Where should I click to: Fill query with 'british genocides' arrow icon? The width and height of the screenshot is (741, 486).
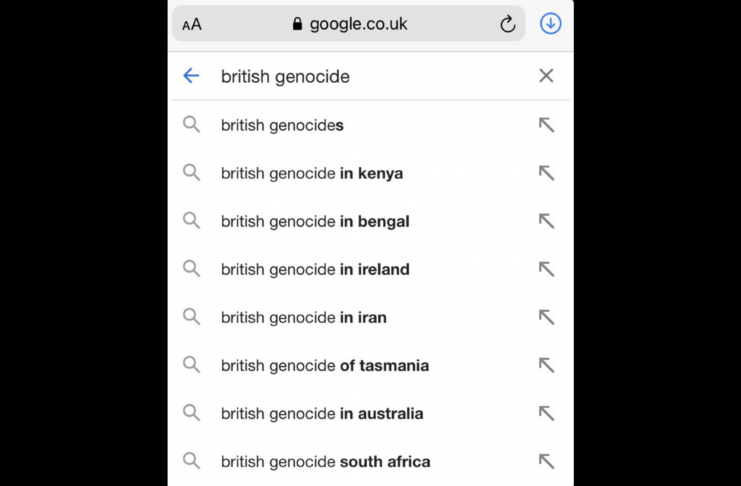point(546,125)
